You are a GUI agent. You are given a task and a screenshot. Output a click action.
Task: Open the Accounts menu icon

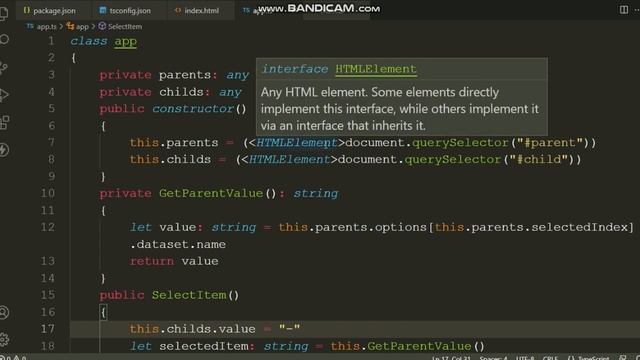pos(4,313)
